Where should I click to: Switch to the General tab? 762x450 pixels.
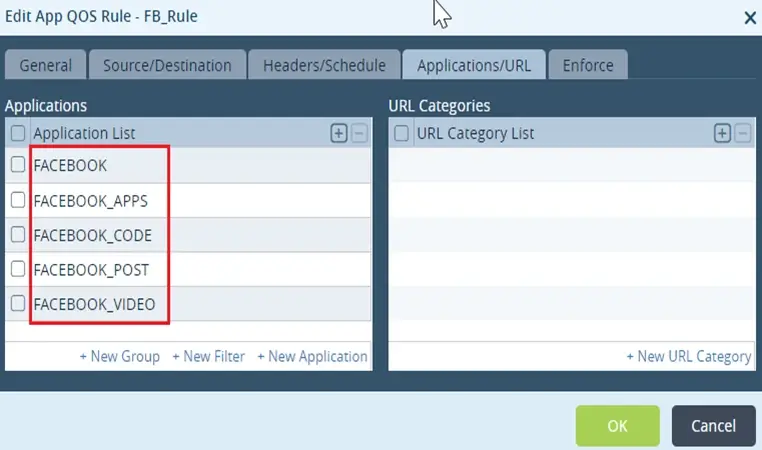[45, 65]
